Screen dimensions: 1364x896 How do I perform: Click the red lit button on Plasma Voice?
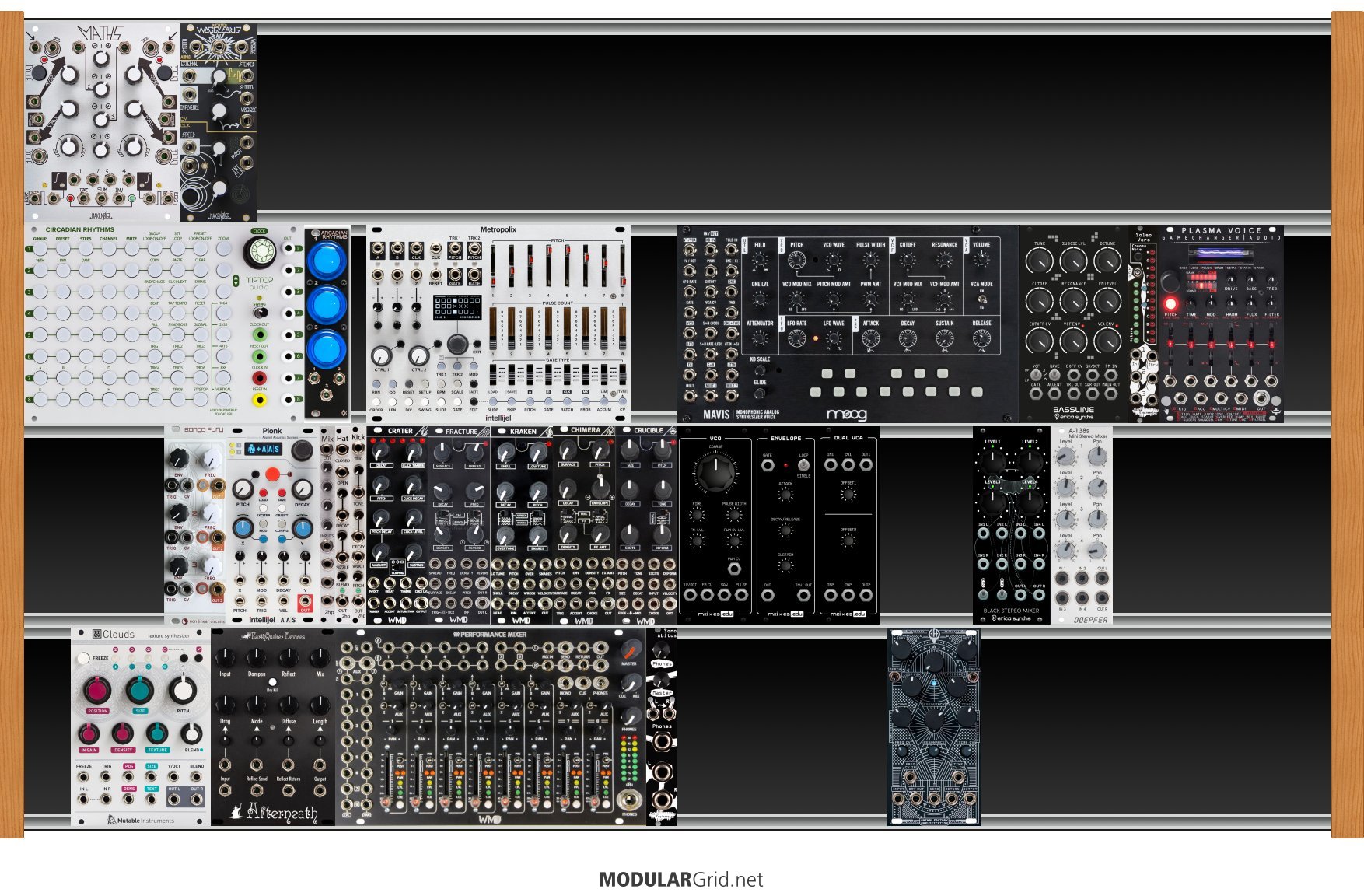click(x=1170, y=304)
